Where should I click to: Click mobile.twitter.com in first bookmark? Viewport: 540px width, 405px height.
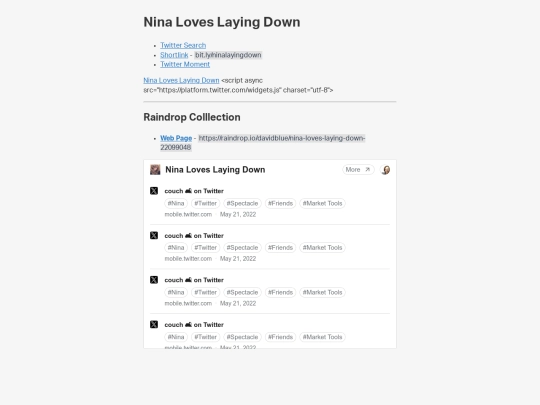tap(188, 214)
